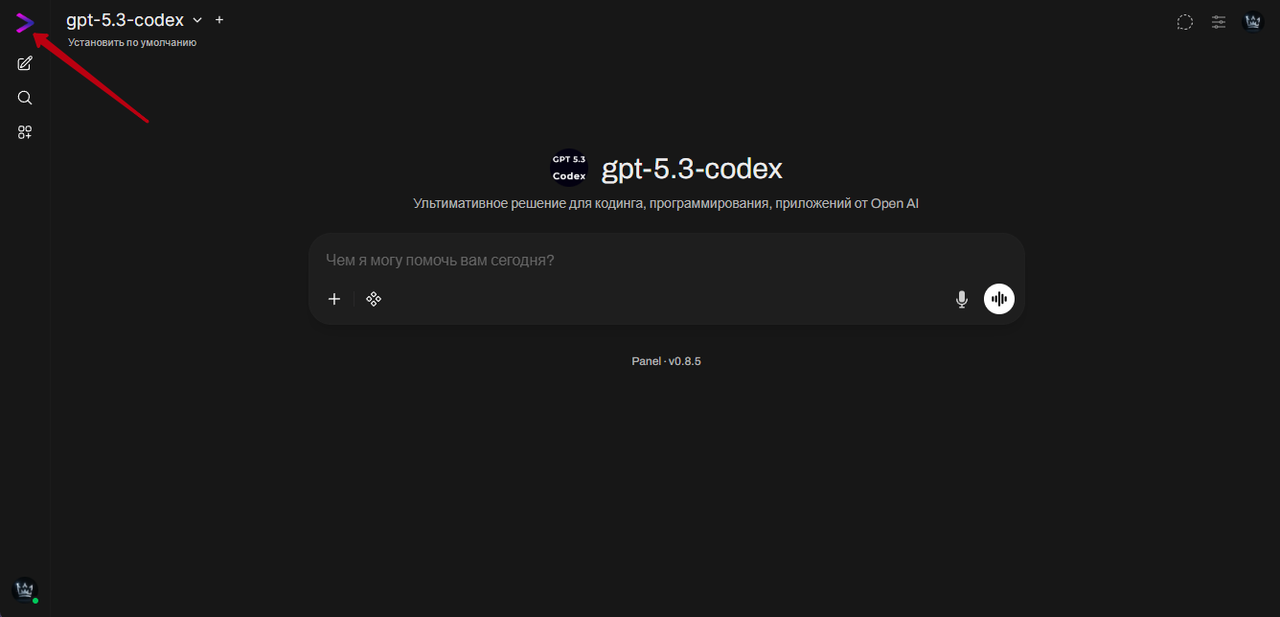Start voice mode with waveform button
Viewport: 1280px width, 617px height.
999,299
